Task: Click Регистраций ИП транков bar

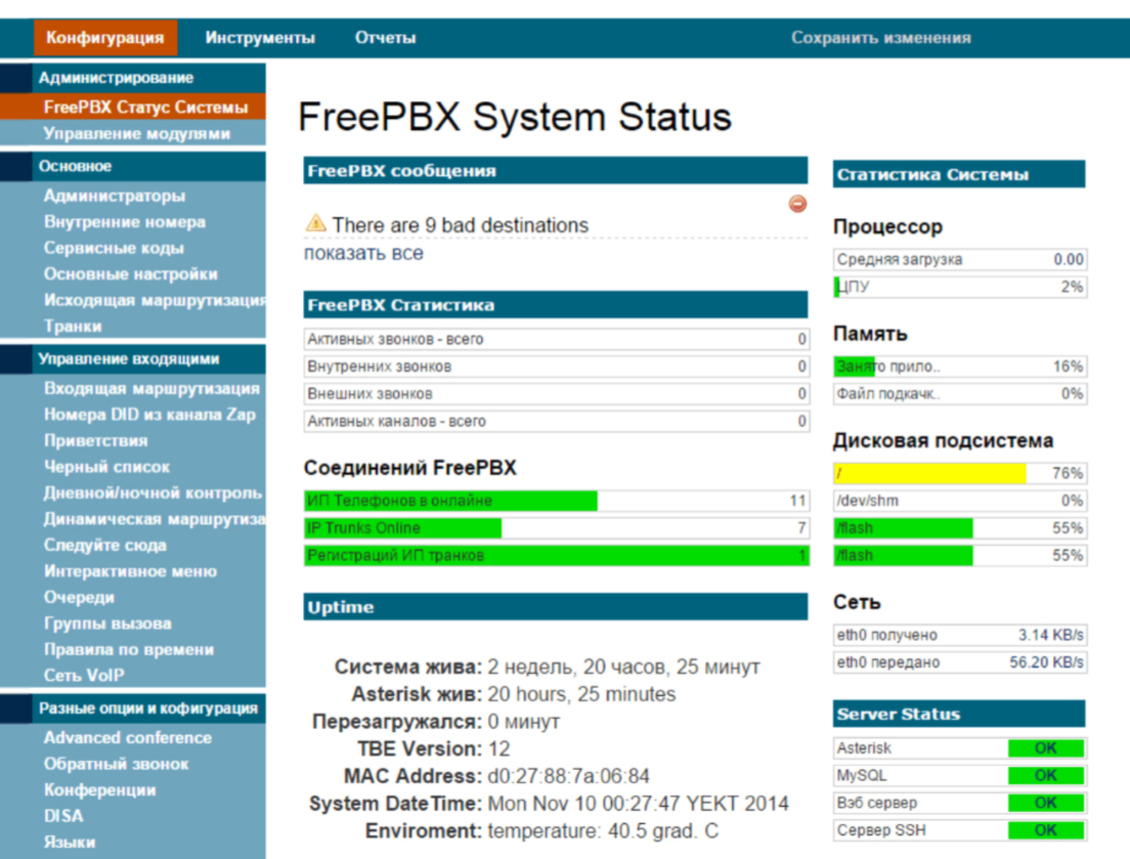Action: [556, 555]
